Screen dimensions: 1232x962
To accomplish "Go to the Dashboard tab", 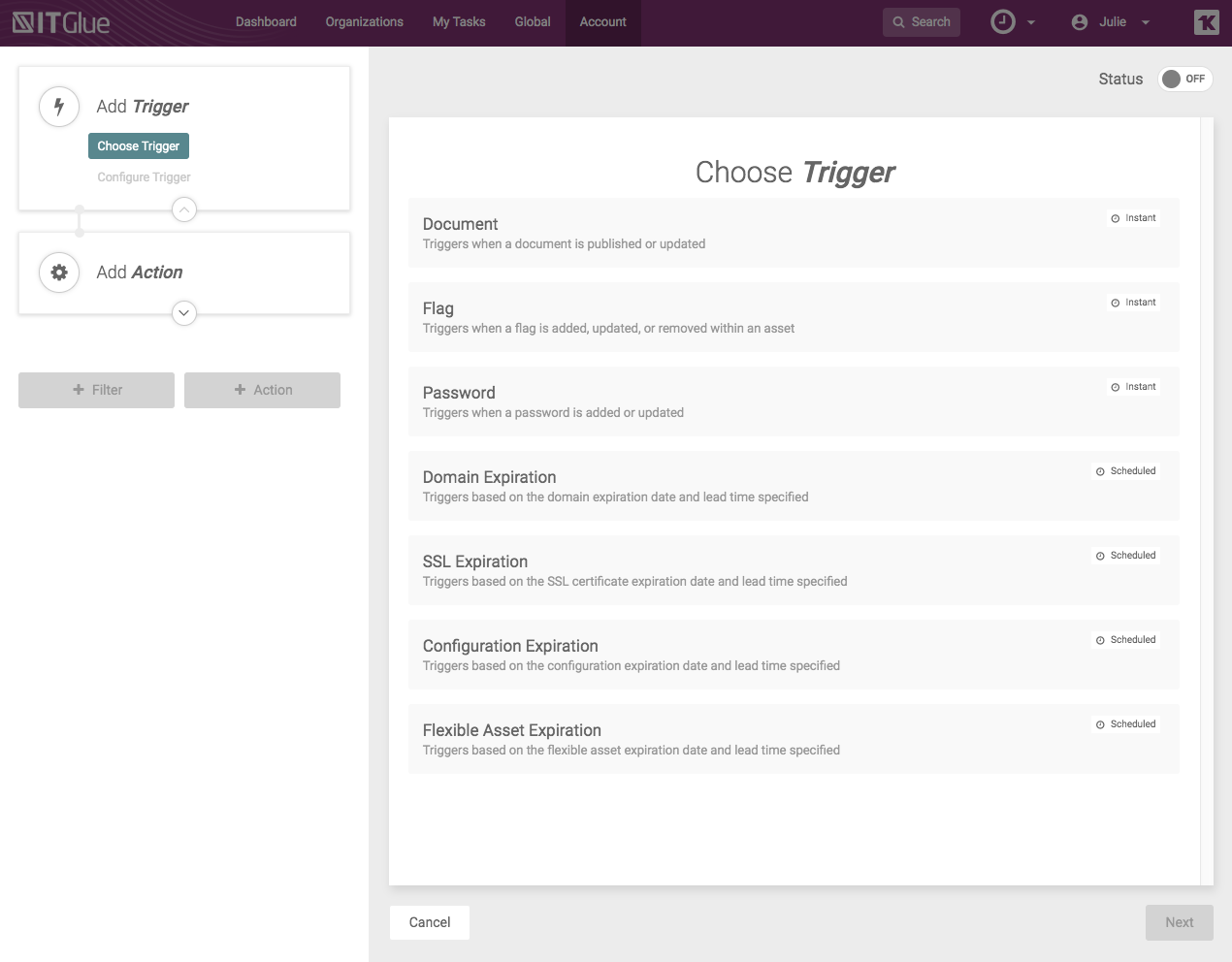I will (x=266, y=22).
